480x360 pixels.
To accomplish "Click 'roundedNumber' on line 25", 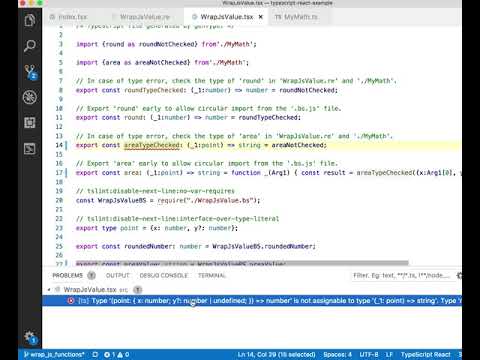I will tap(149, 247).
